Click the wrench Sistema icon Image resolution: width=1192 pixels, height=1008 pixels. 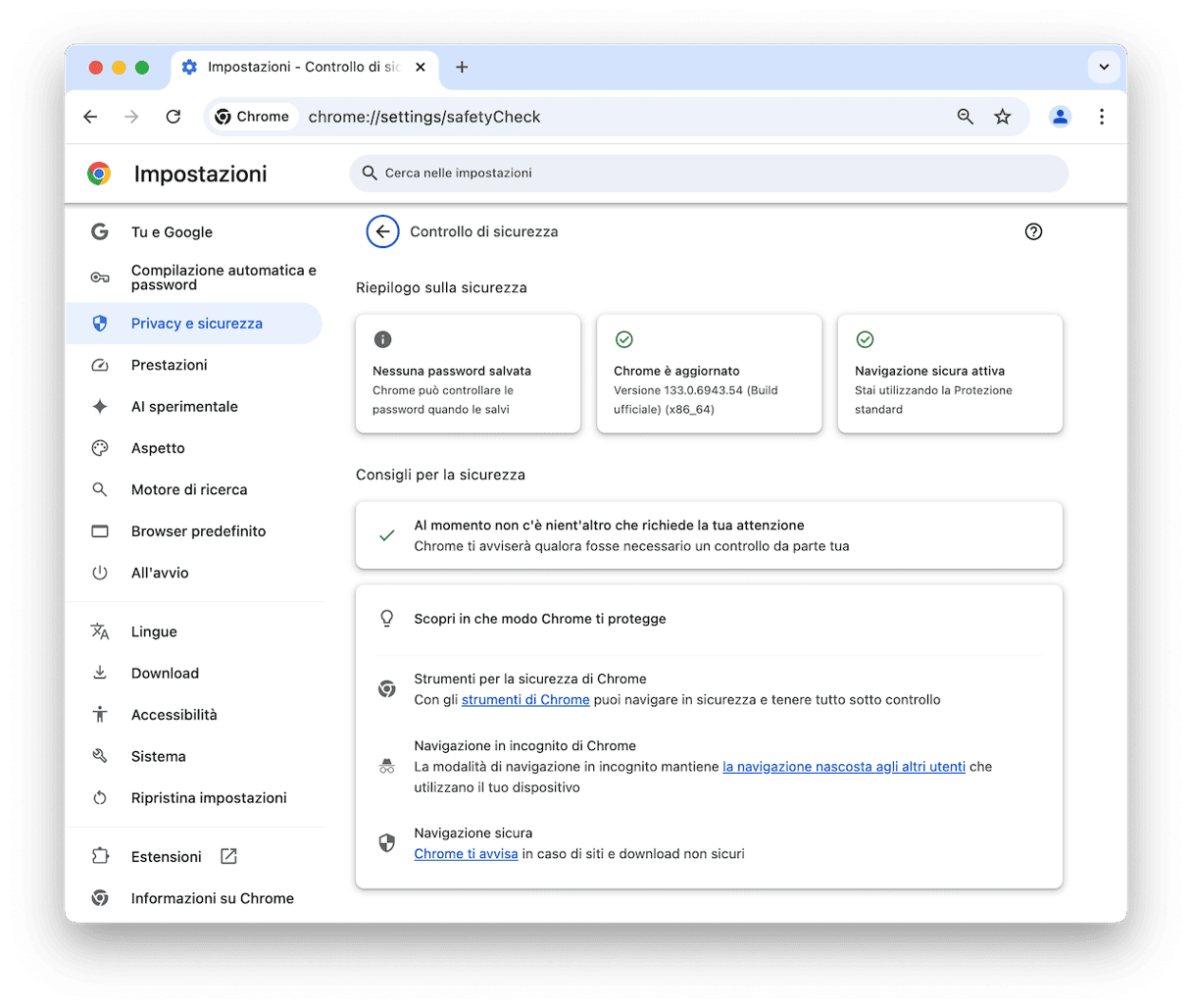pyautogui.click(x=100, y=756)
